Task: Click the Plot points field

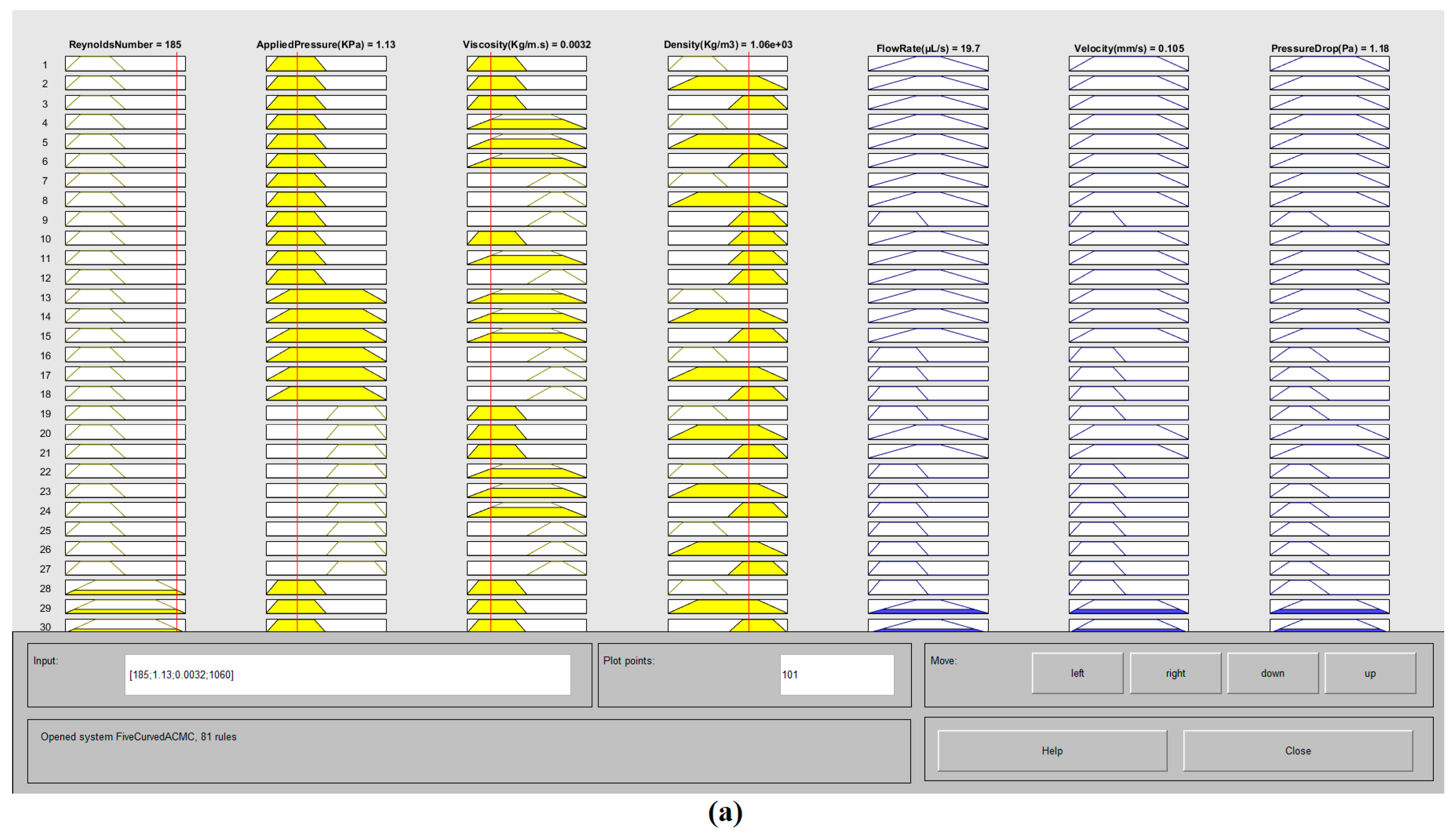Action: [836, 675]
